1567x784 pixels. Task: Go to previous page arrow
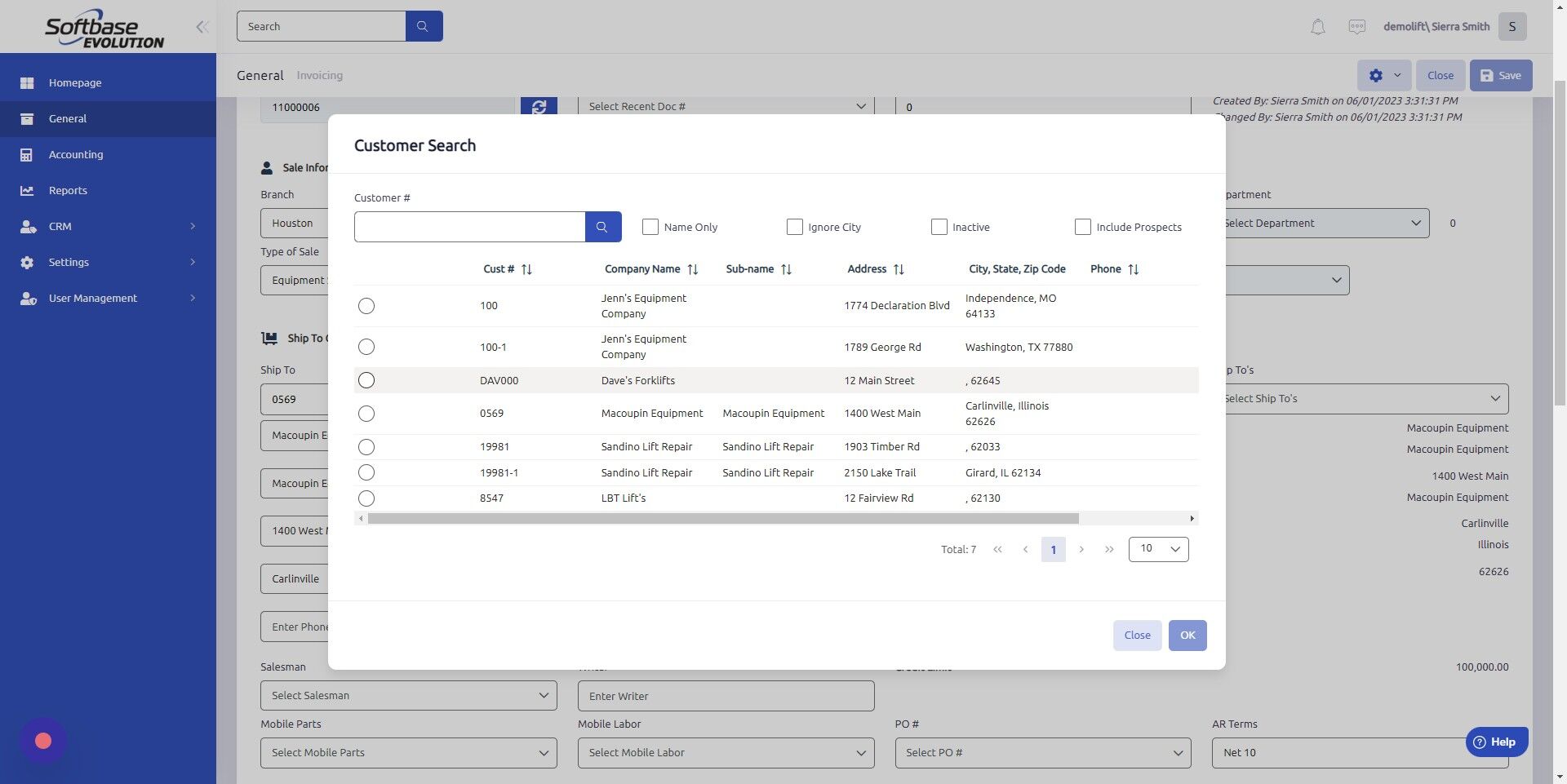click(x=1025, y=550)
